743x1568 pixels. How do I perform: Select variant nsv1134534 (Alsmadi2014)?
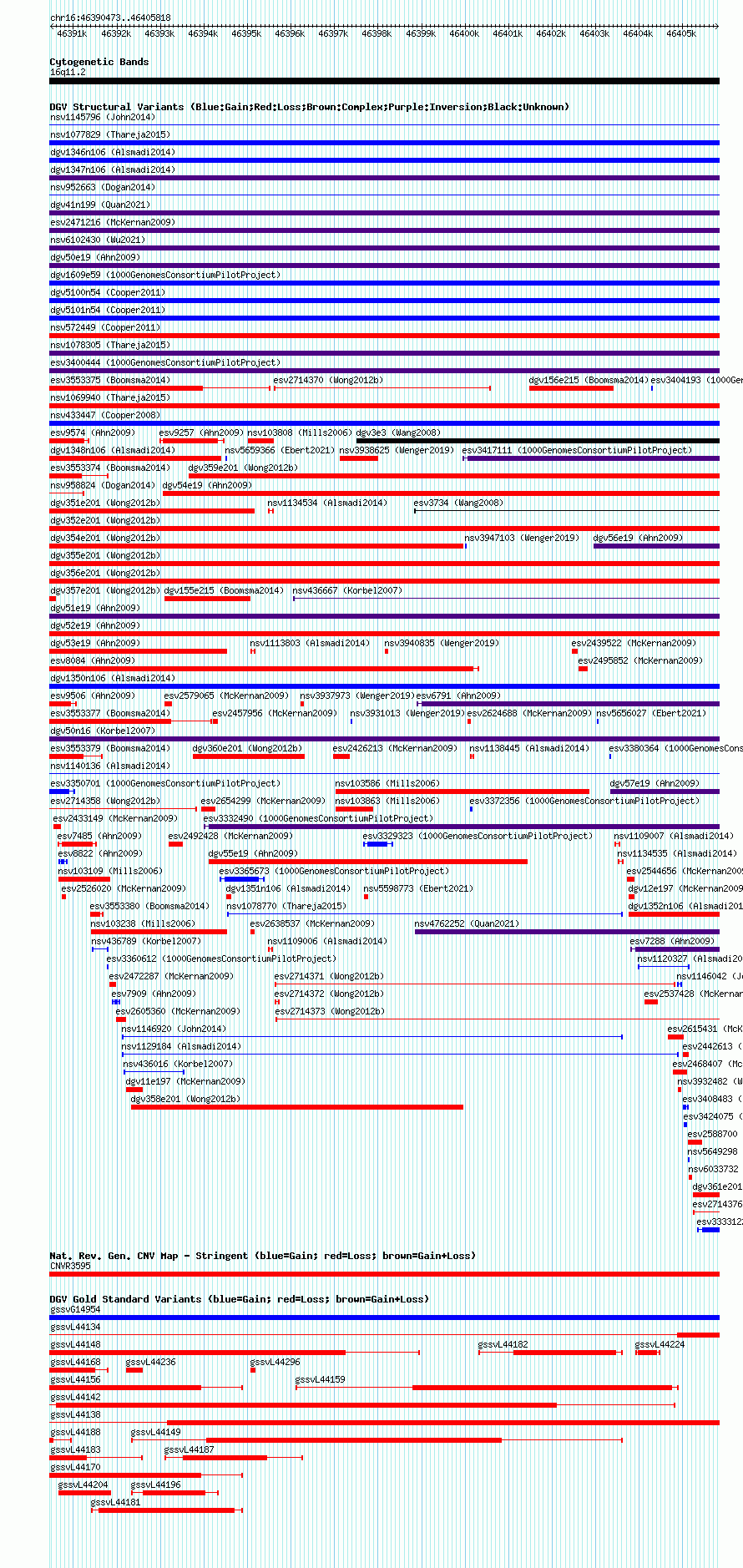click(327, 503)
